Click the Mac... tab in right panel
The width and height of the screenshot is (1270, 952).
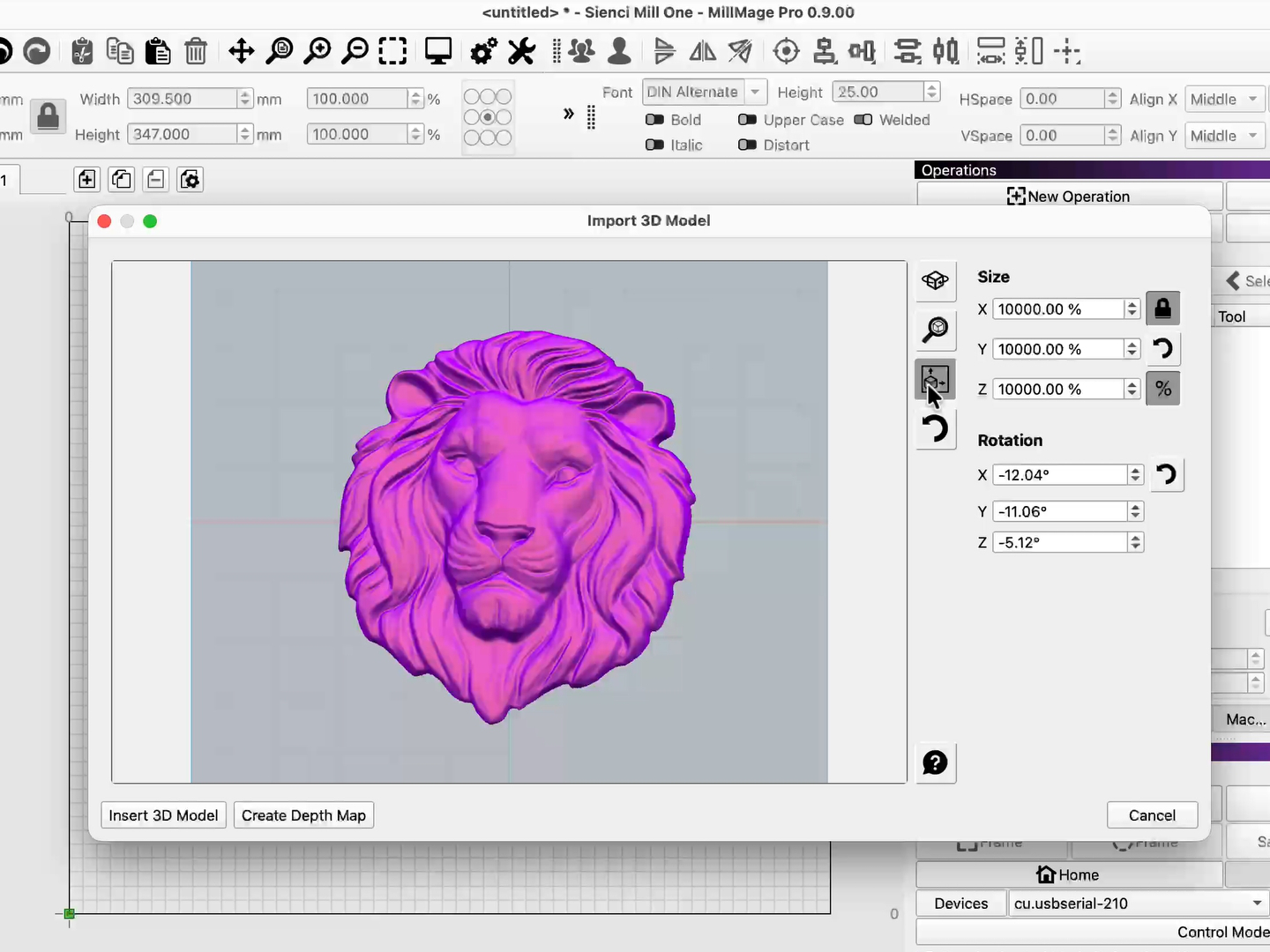[1244, 719]
